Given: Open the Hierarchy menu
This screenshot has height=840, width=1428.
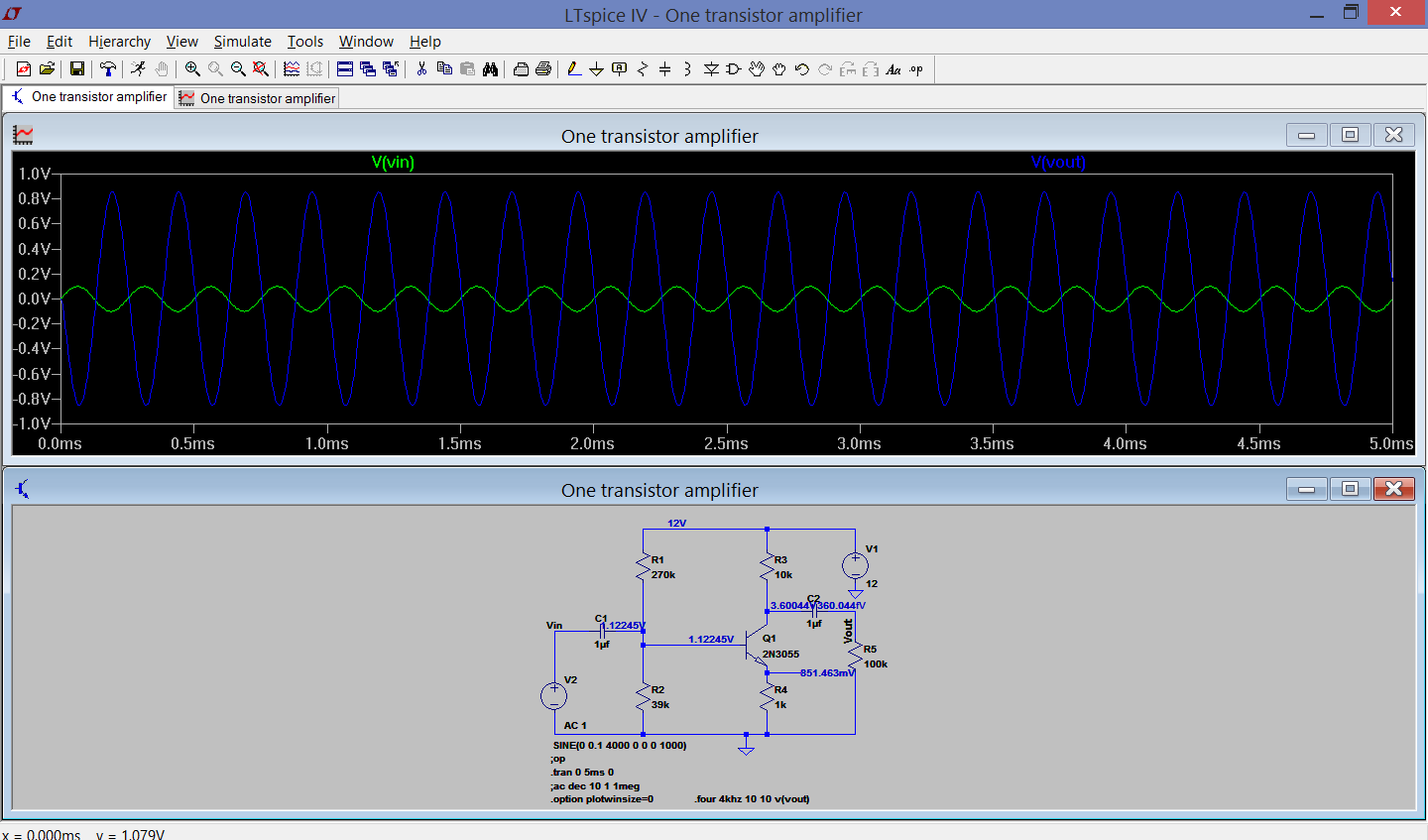Looking at the screenshot, I should point(119,42).
